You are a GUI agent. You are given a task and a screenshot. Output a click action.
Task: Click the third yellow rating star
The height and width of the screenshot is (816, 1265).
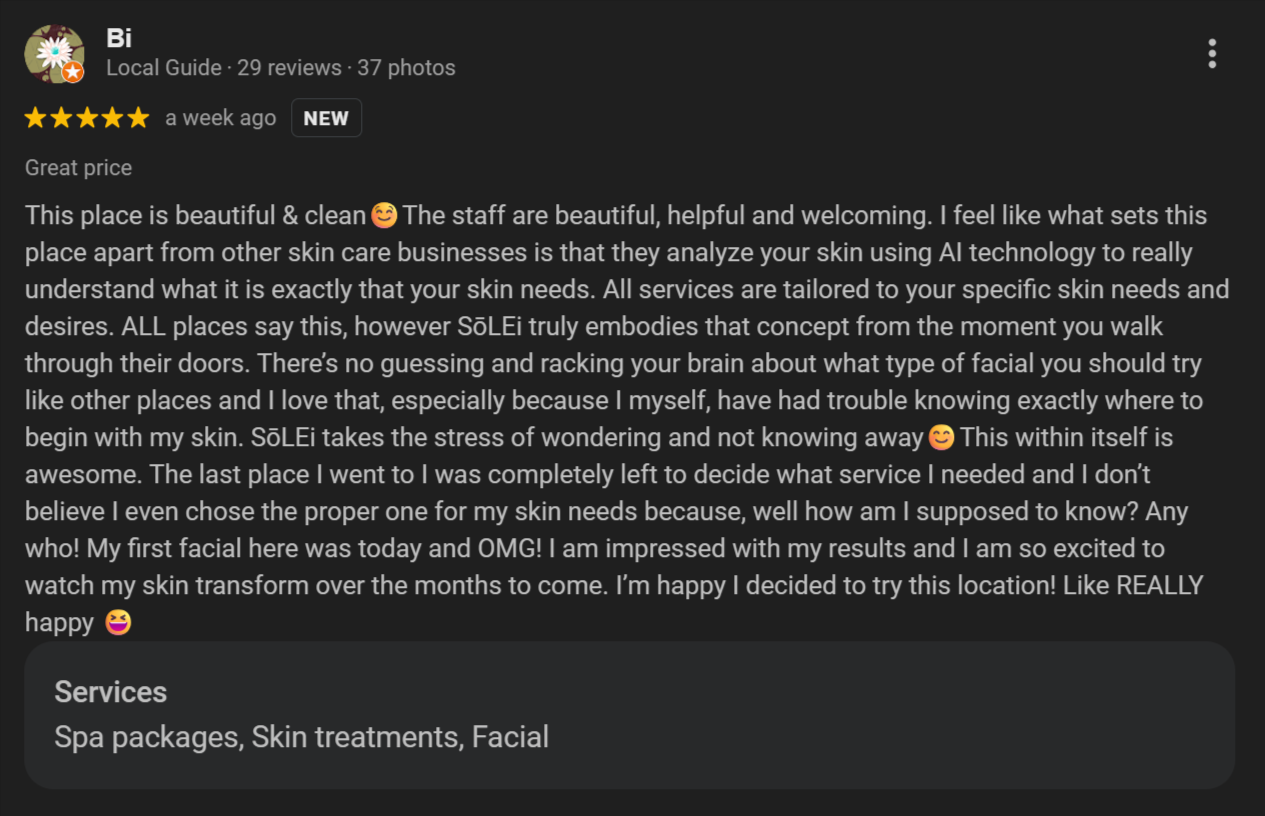(87, 118)
